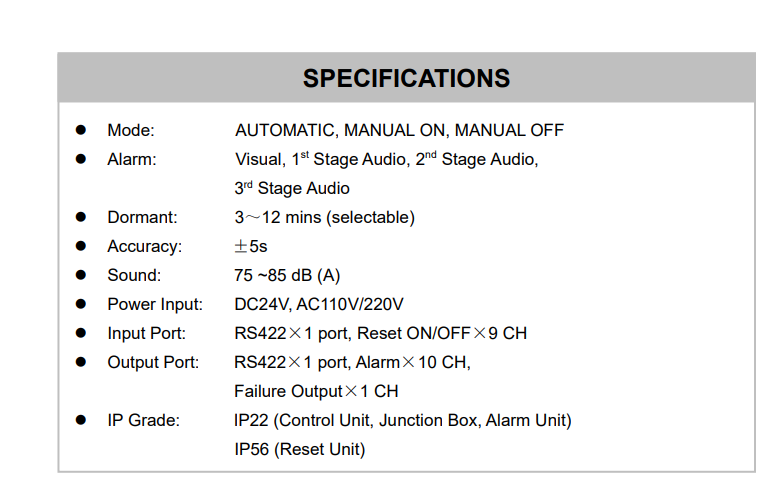Image resolution: width=773 pixels, height=500 pixels.
Task: Select the Mode label
Action: (x=131, y=130)
